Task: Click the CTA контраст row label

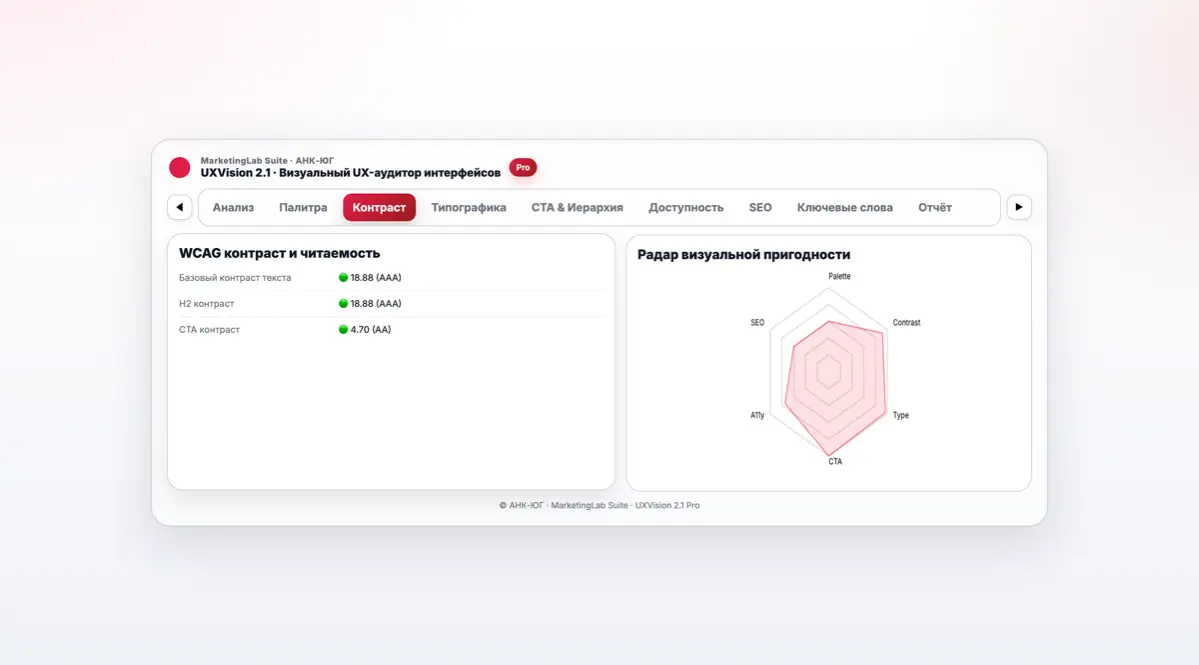Action: [x=210, y=329]
